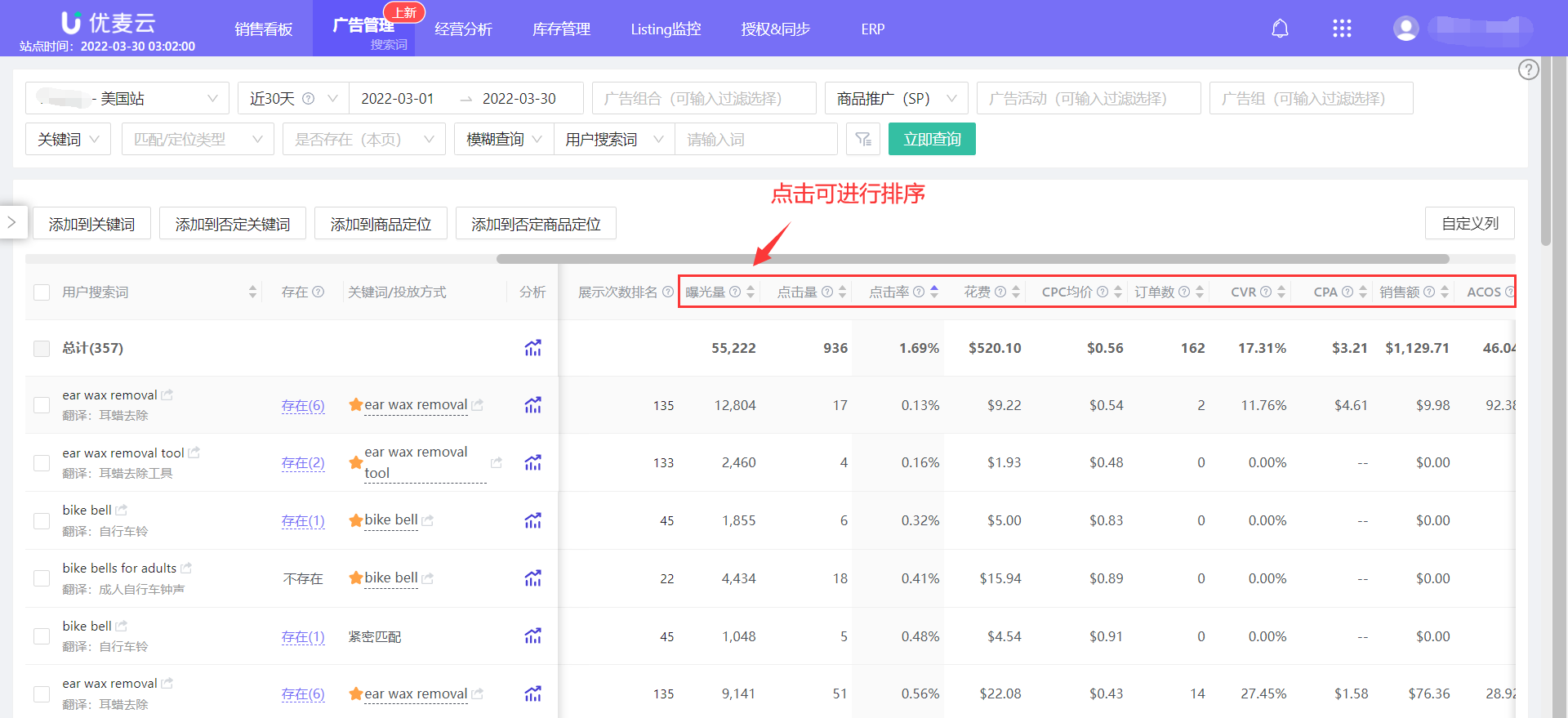This screenshot has height=718, width=1568.
Task: Open the help question mark icon
Action: (x=1529, y=69)
